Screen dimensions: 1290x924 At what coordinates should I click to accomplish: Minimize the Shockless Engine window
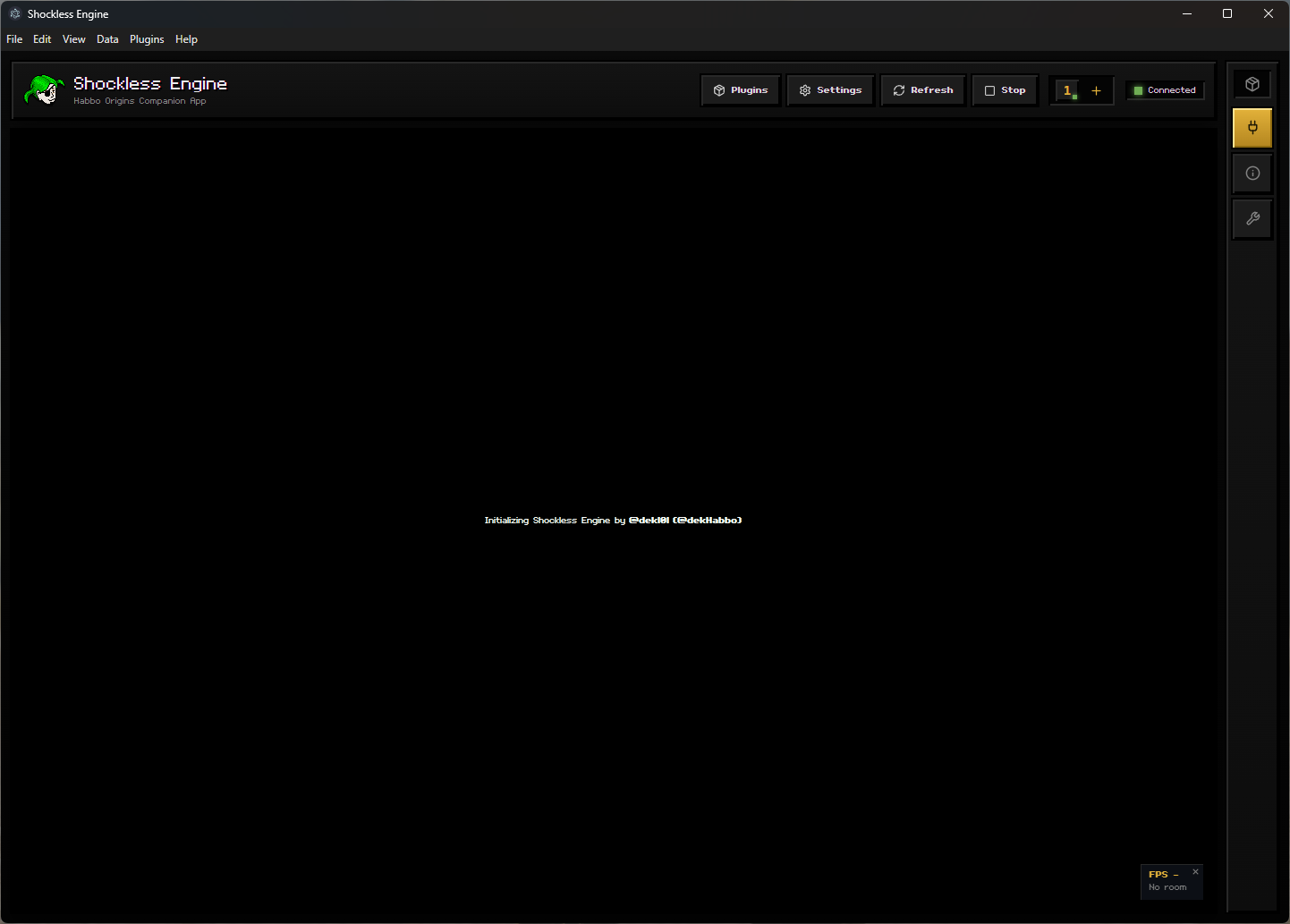click(x=1187, y=14)
